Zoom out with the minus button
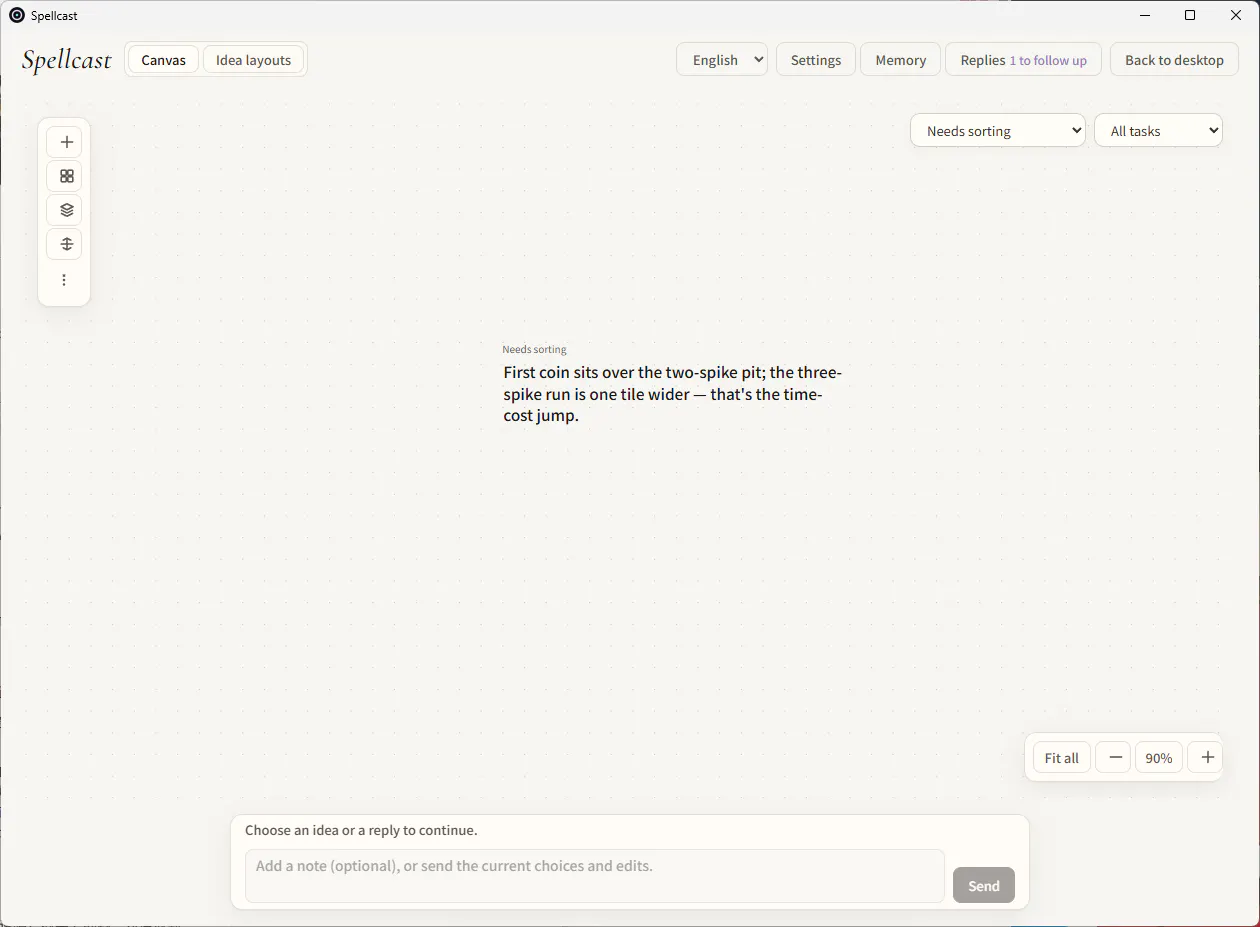The width and height of the screenshot is (1260, 927). point(1114,757)
